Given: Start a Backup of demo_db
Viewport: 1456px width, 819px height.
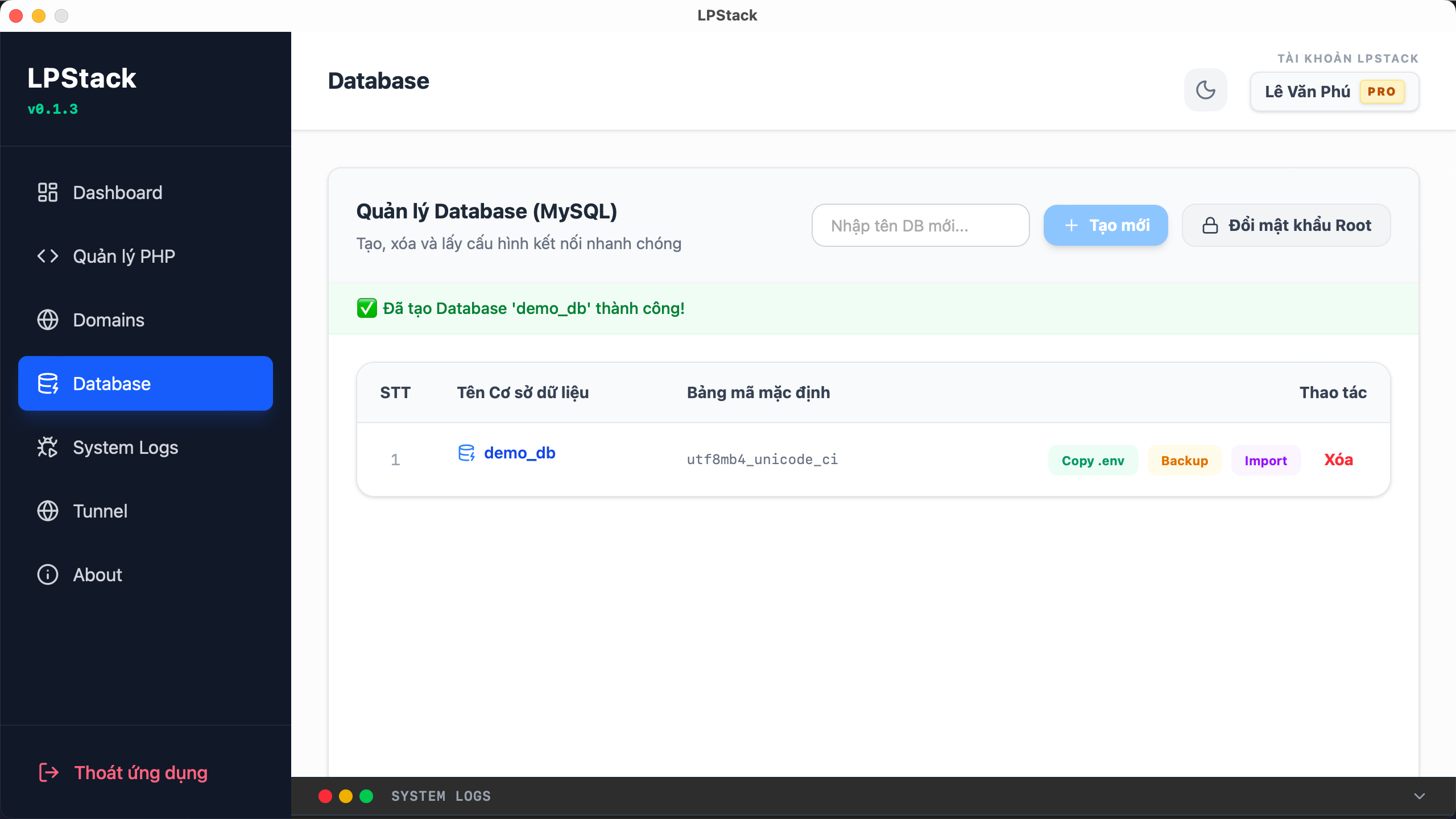Looking at the screenshot, I should pos(1185,460).
